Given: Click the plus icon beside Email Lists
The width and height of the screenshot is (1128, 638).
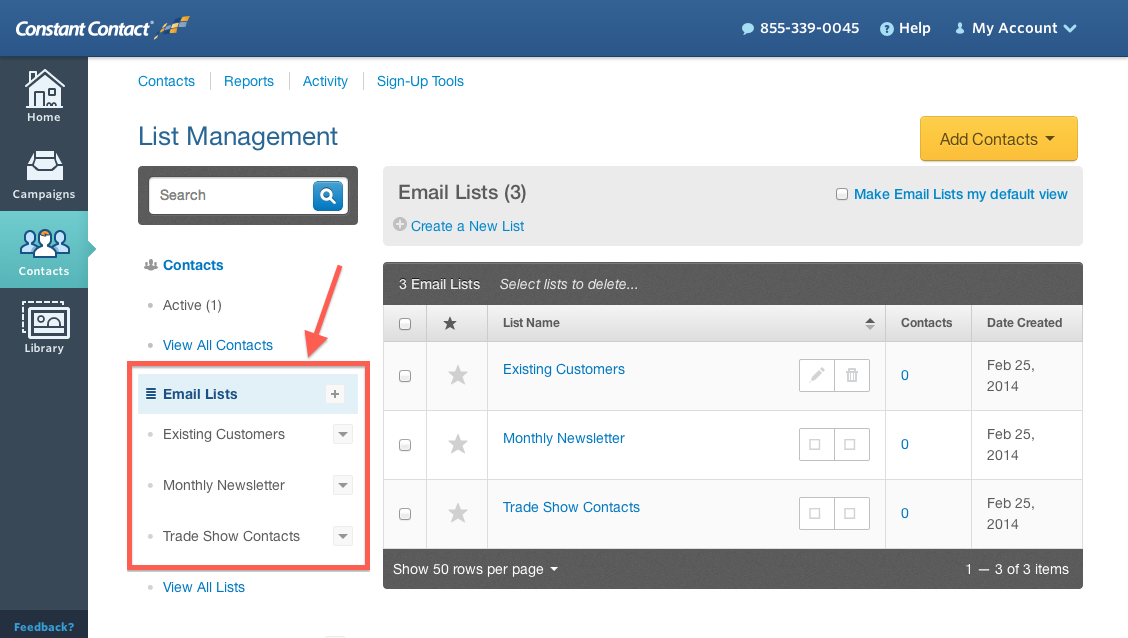Looking at the screenshot, I should click(335, 394).
